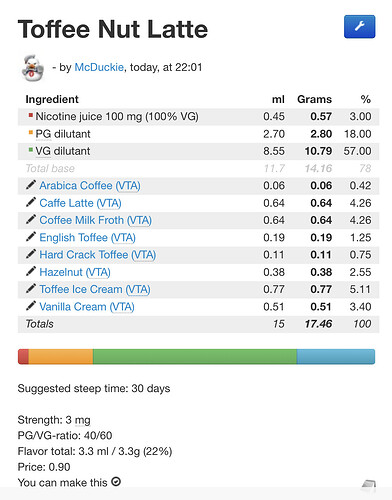Click pencil icon beside Toffee Ice Cream
Viewport: 392px width, 500px height.
pos(31,289)
